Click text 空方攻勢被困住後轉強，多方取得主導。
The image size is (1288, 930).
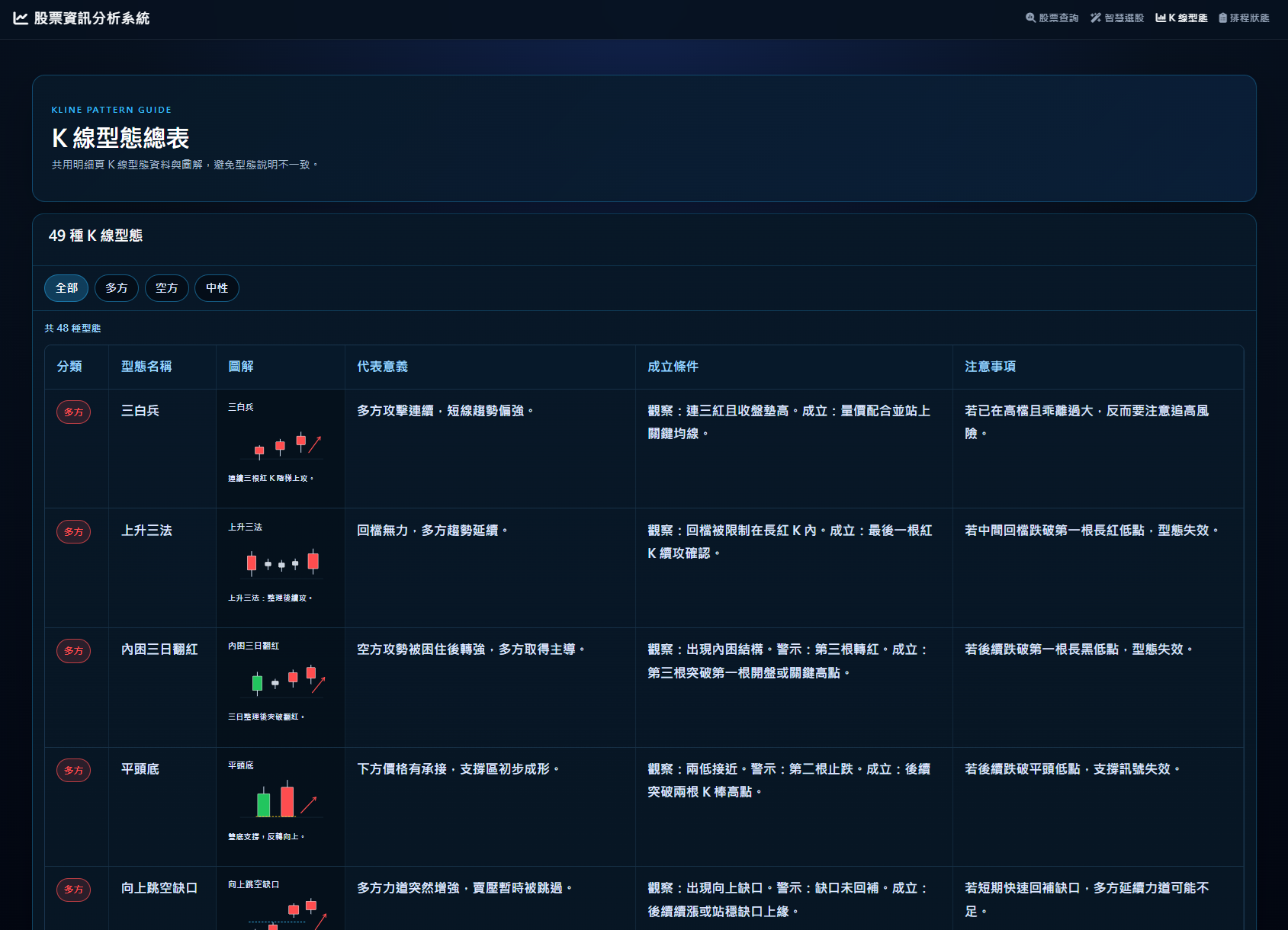(x=472, y=649)
